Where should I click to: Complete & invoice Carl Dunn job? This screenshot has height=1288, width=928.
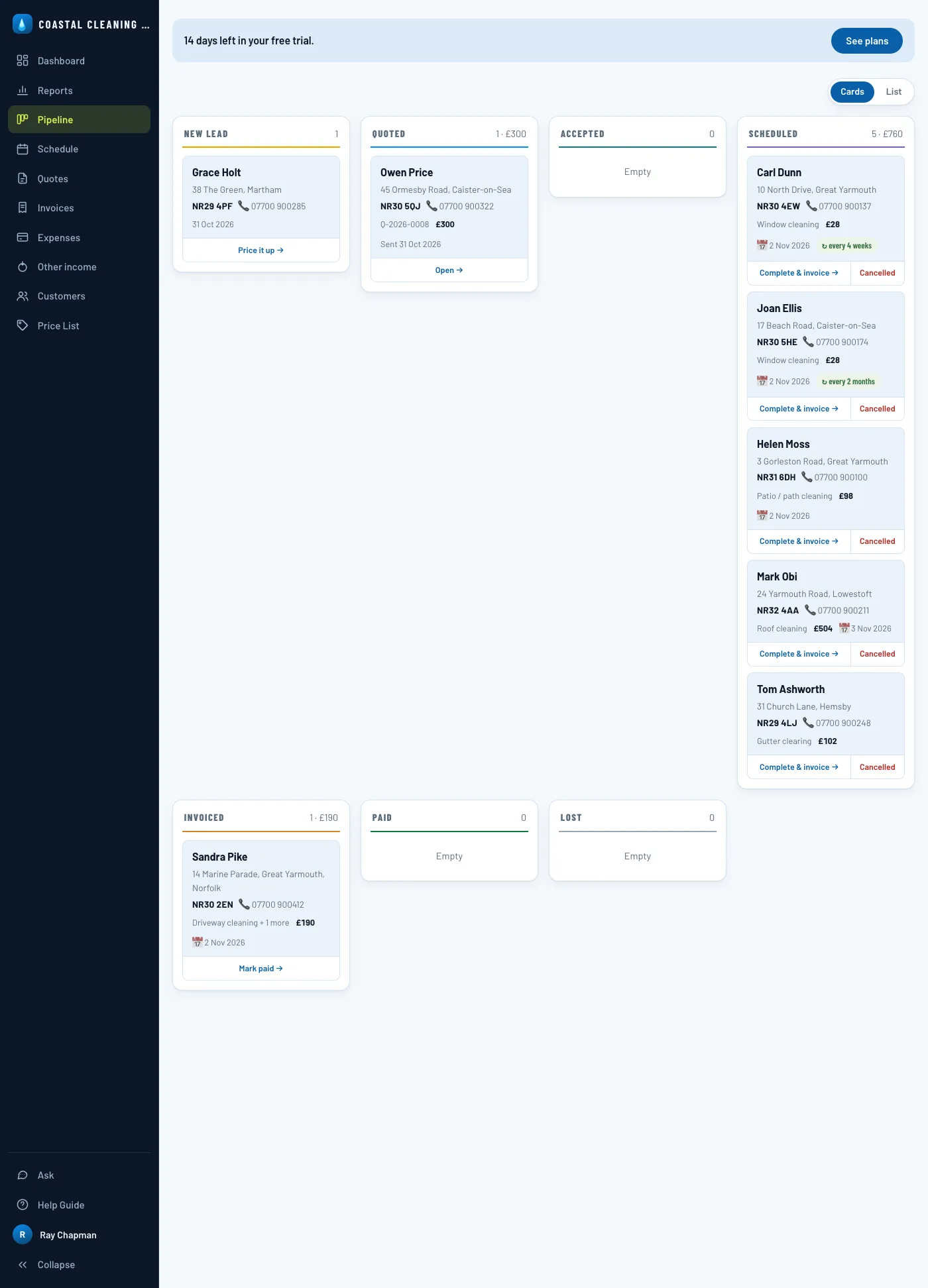tap(799, 273)
